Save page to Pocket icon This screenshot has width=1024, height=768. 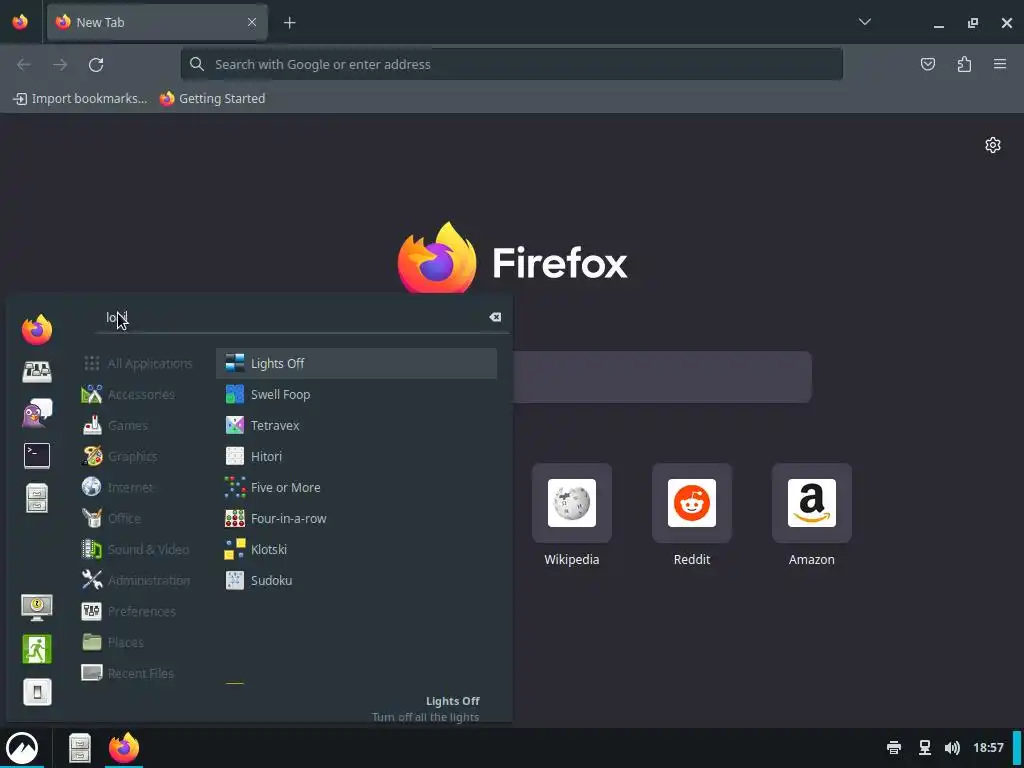pyautogui.click(x=928, y=64)
